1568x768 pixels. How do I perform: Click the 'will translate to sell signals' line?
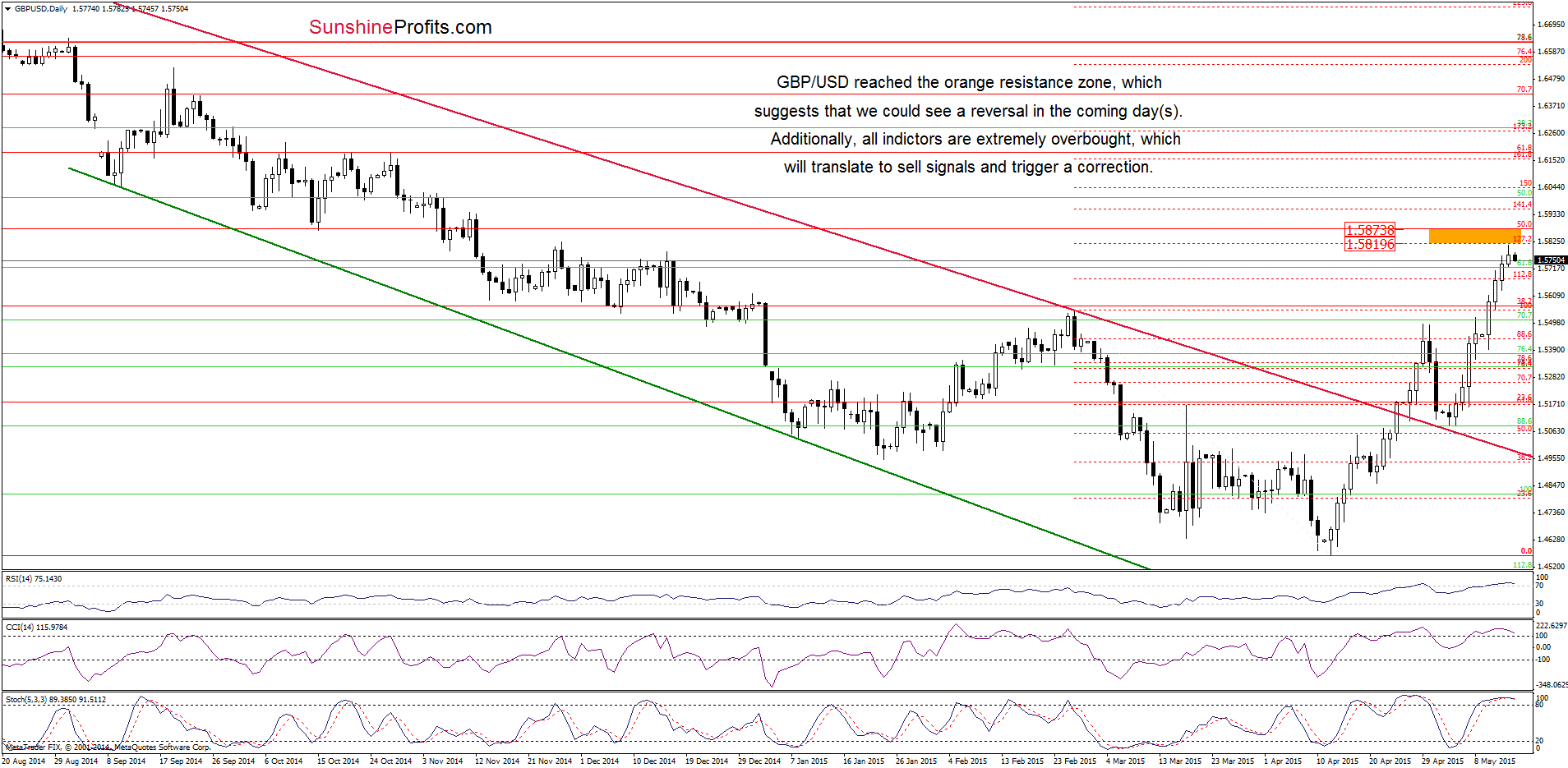click(968, 167)
